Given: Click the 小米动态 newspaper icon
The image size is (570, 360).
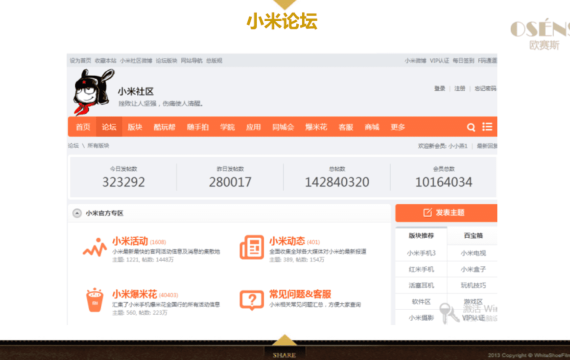Looking at the screenshot, I should 252,247.
